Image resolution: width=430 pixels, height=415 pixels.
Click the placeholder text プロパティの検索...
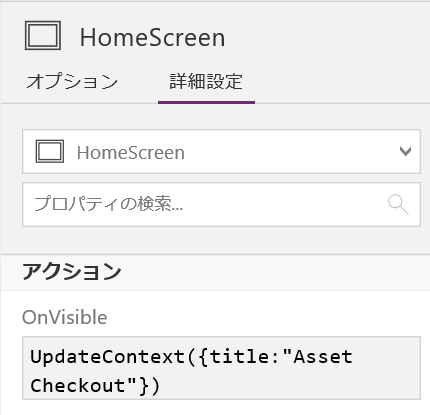109,204
